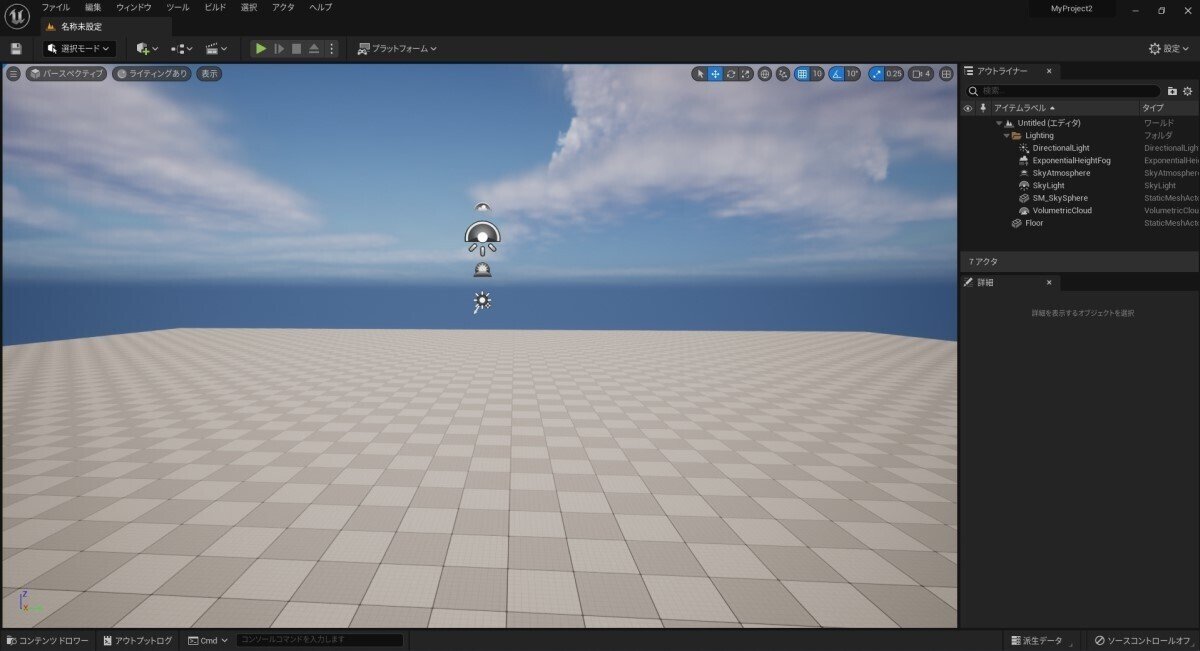Image resolution: width=1200 pixels, height=651 pixels.
Task: Open the プラットフォーム dropdown
Action: 397,48
